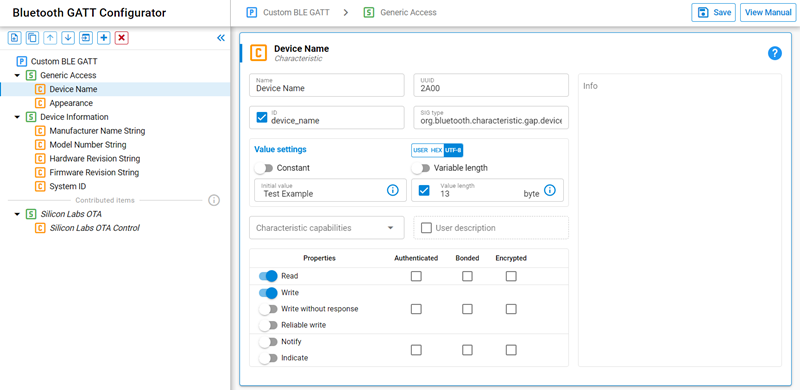The width and height of the screenshot is (800, 390).
Task: Enable the Constant value toggle
Action: pyautogui.click(x=263, y=168)
